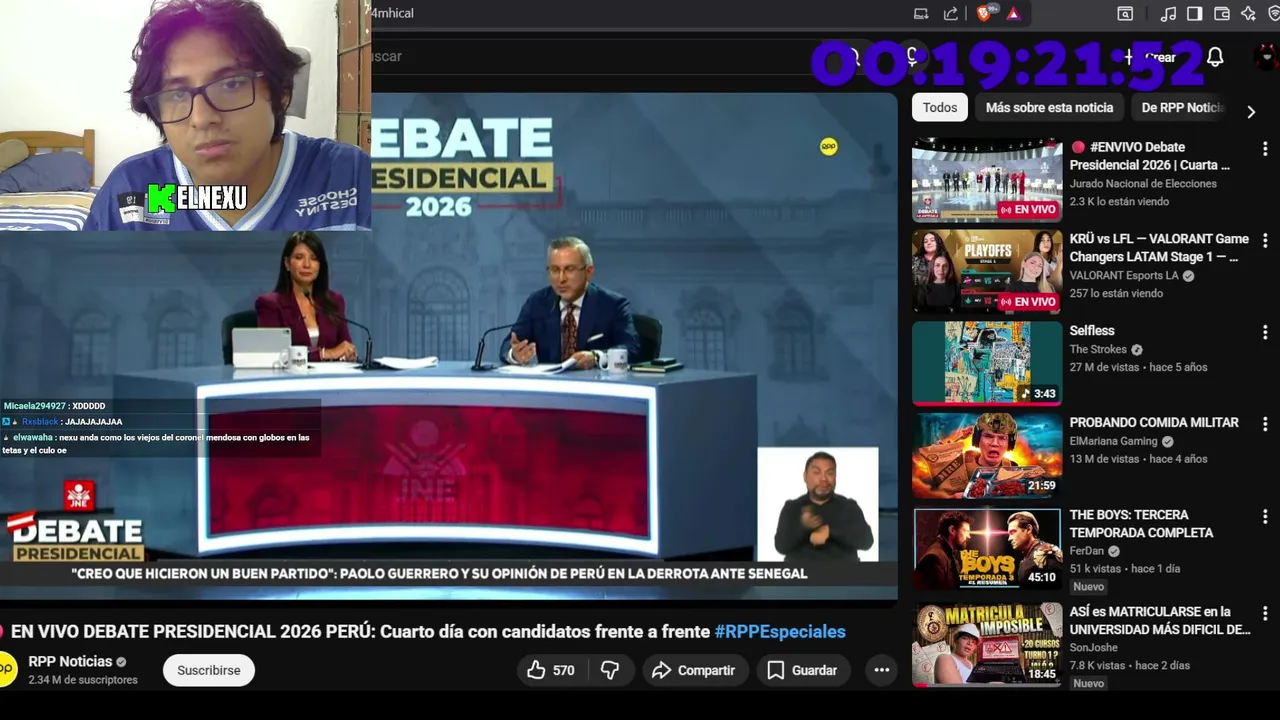Click the RPP logo watermark in video
Viewport: 1280px width, 720px height.
[828, 146]
